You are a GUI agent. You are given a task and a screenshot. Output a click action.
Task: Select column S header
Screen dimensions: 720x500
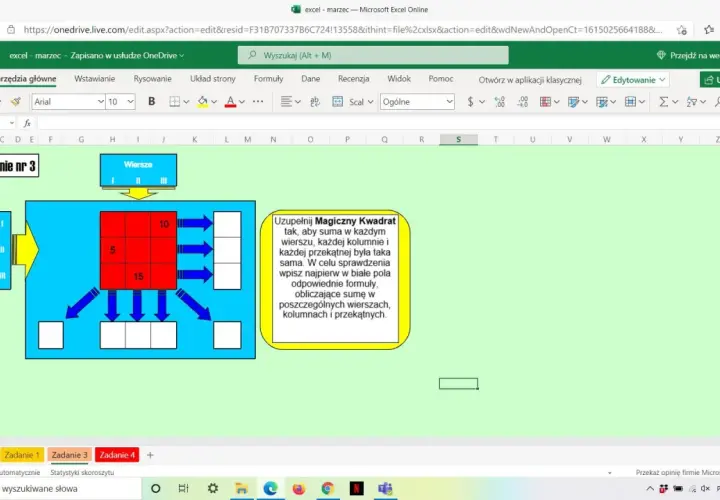[458, 140]
